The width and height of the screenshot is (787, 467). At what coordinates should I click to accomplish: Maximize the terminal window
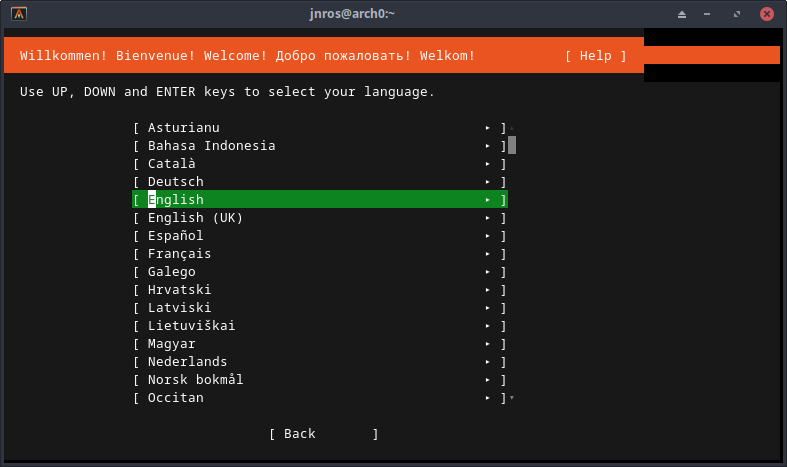(x=737, y=14)
